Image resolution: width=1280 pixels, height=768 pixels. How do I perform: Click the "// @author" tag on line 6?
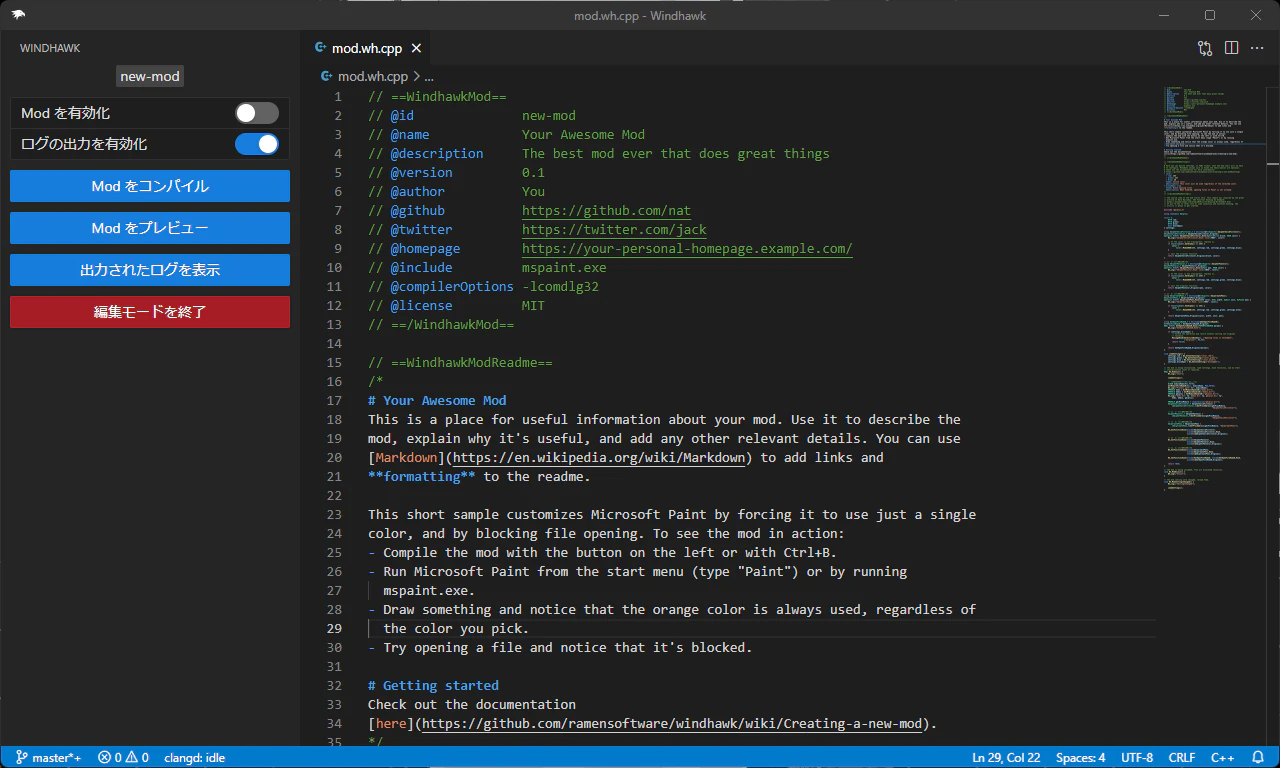[x=406, y=192]
